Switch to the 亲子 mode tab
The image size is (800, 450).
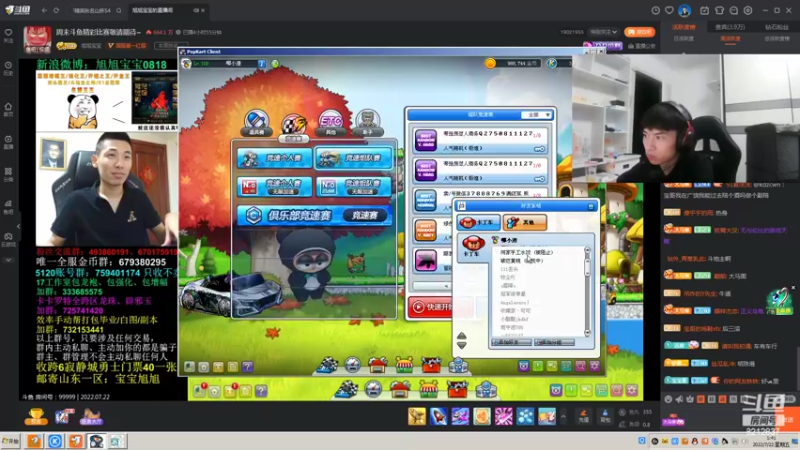(x=367, y=123)
